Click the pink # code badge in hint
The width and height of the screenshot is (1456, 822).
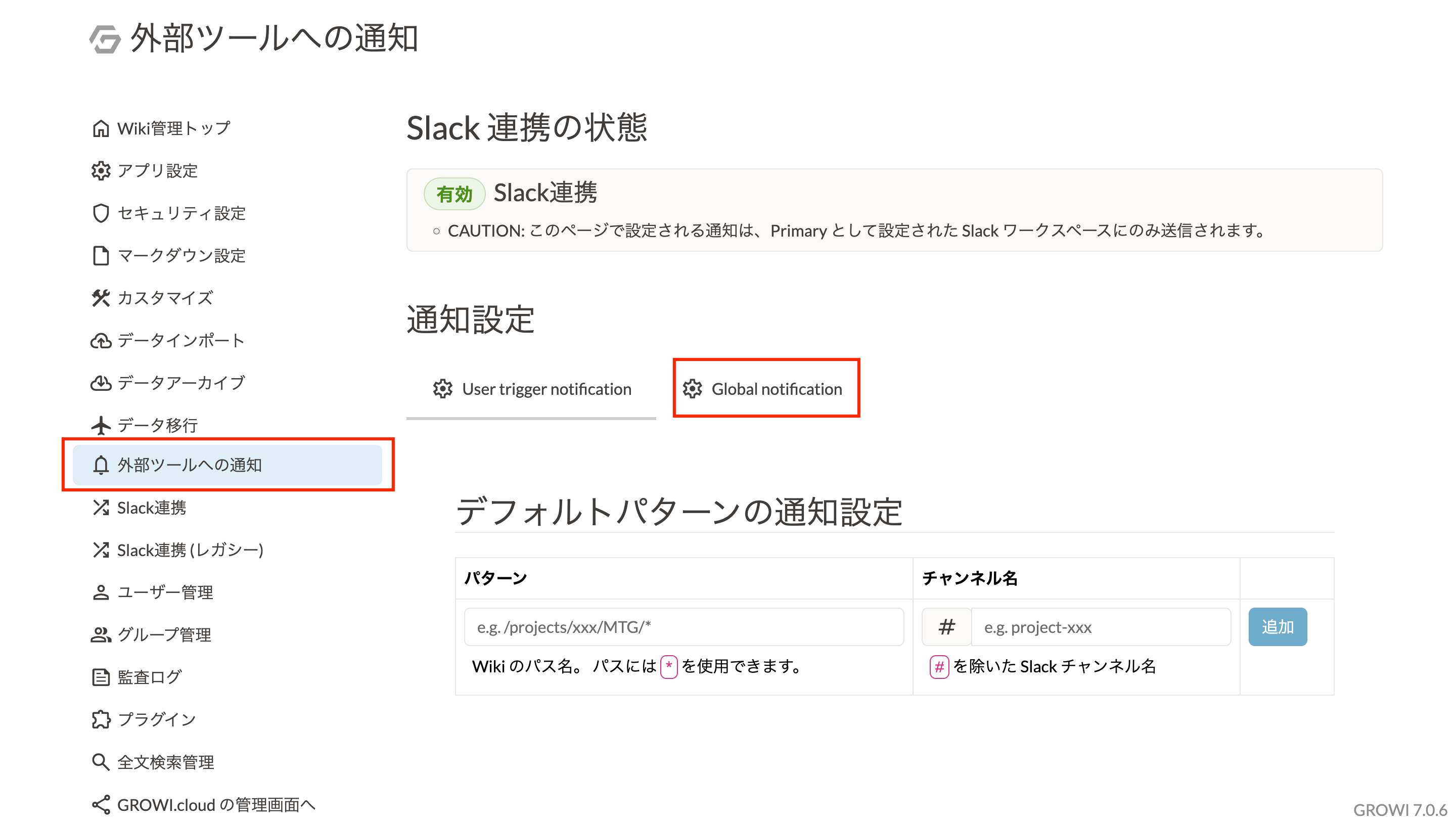[x=939, y=666]
